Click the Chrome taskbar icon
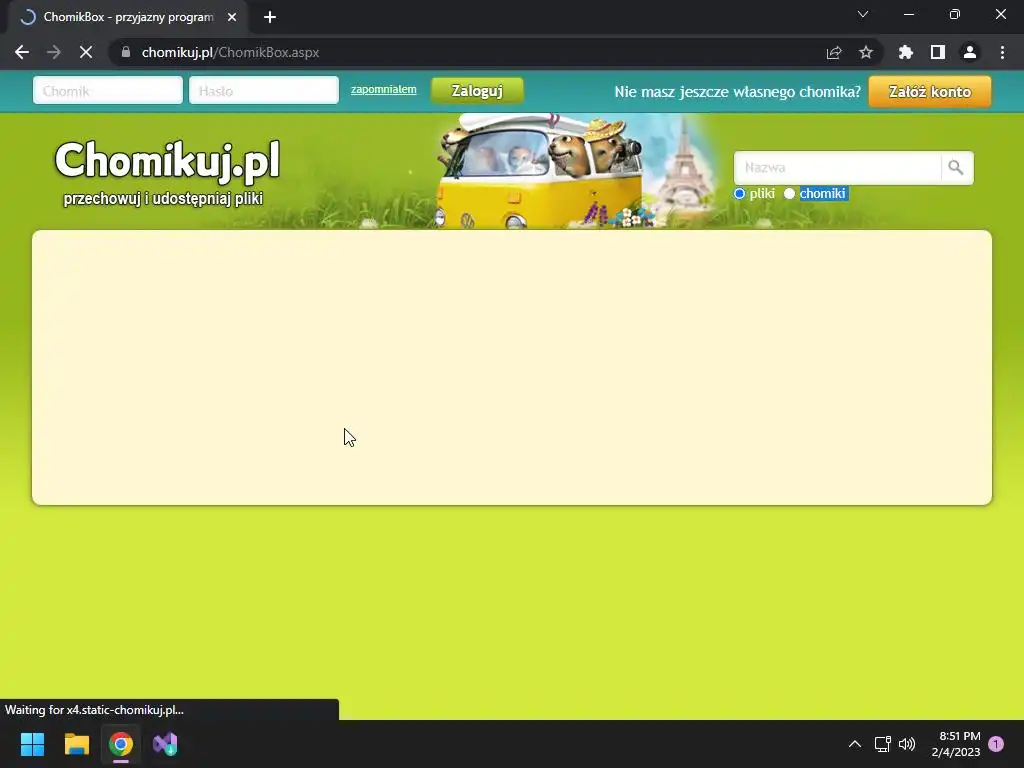The image size is (1024, 768). coord(121,744)
